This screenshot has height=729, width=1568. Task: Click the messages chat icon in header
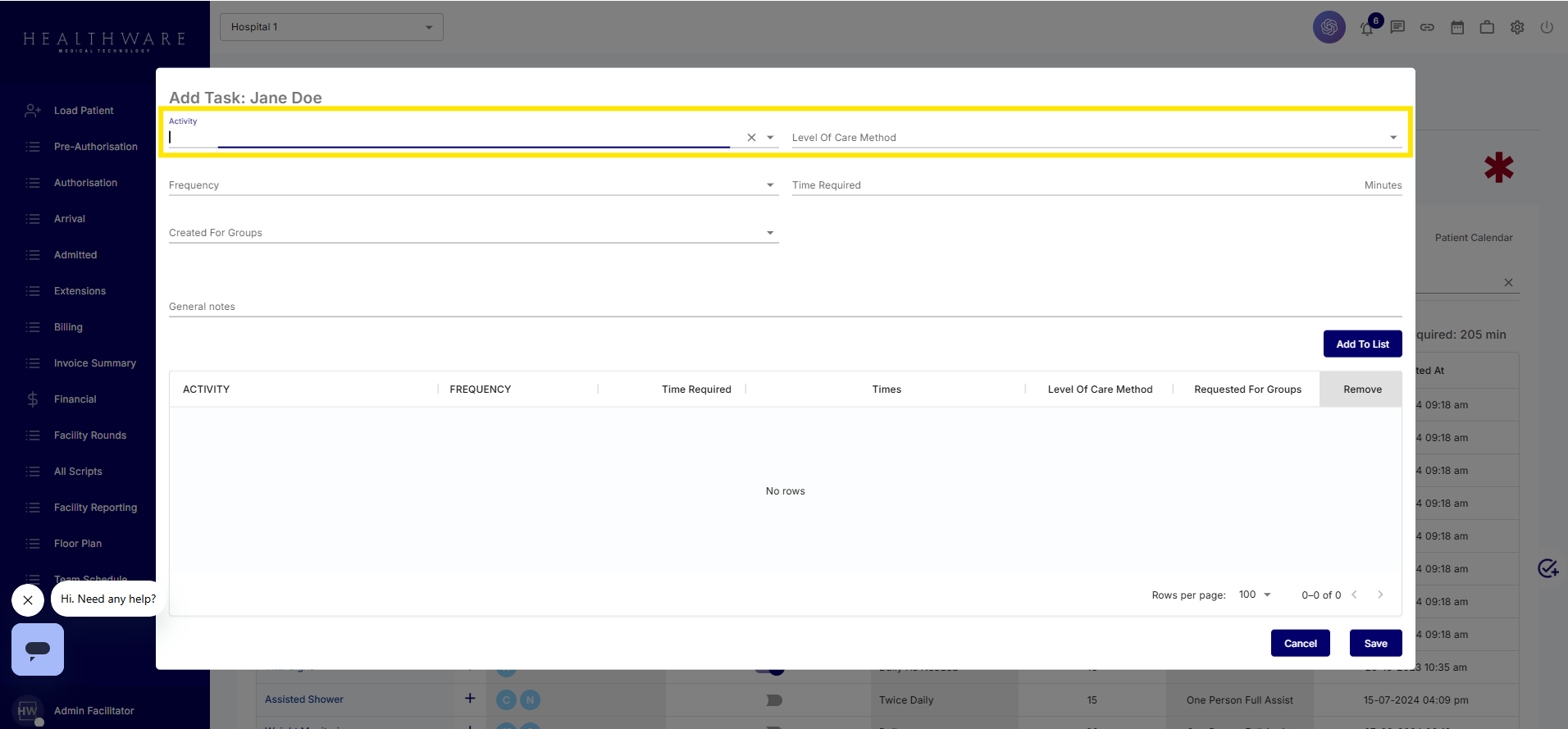(x=1397, y=27)
